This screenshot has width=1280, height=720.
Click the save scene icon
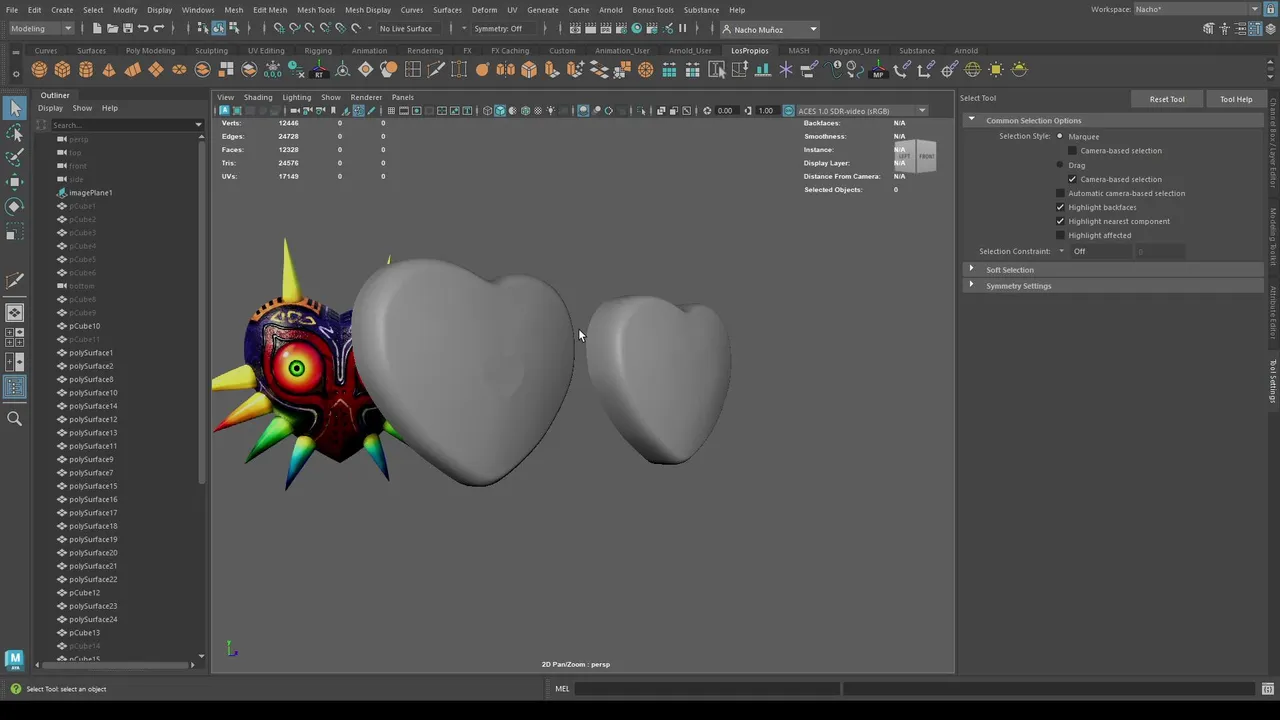(126, 28)
